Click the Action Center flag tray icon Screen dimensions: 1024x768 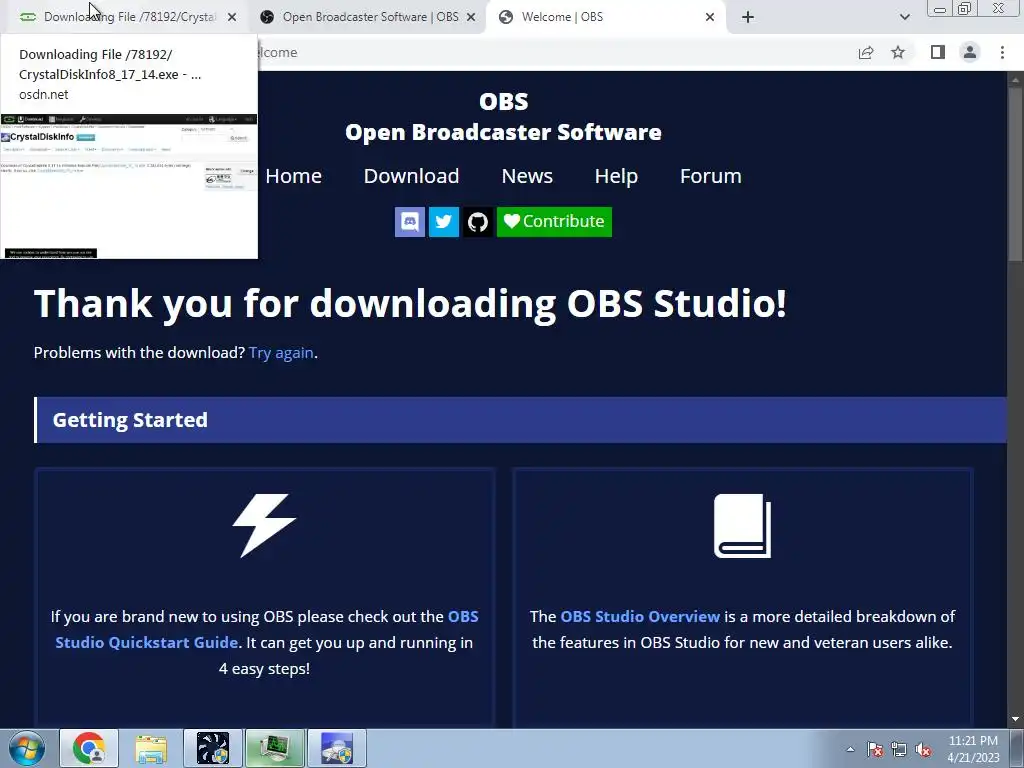pos(875,749)
